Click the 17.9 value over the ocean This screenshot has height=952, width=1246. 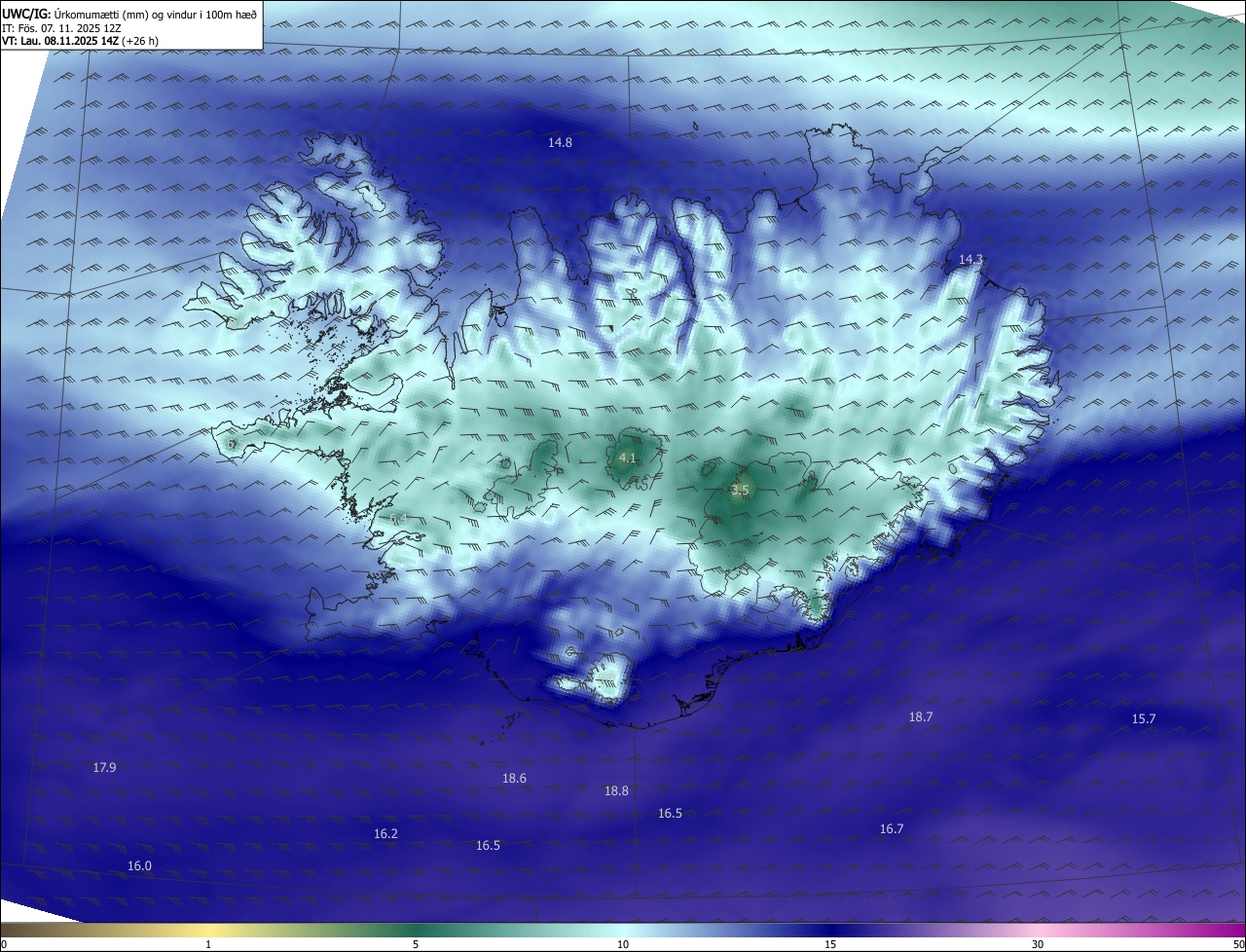pos(104,768)
